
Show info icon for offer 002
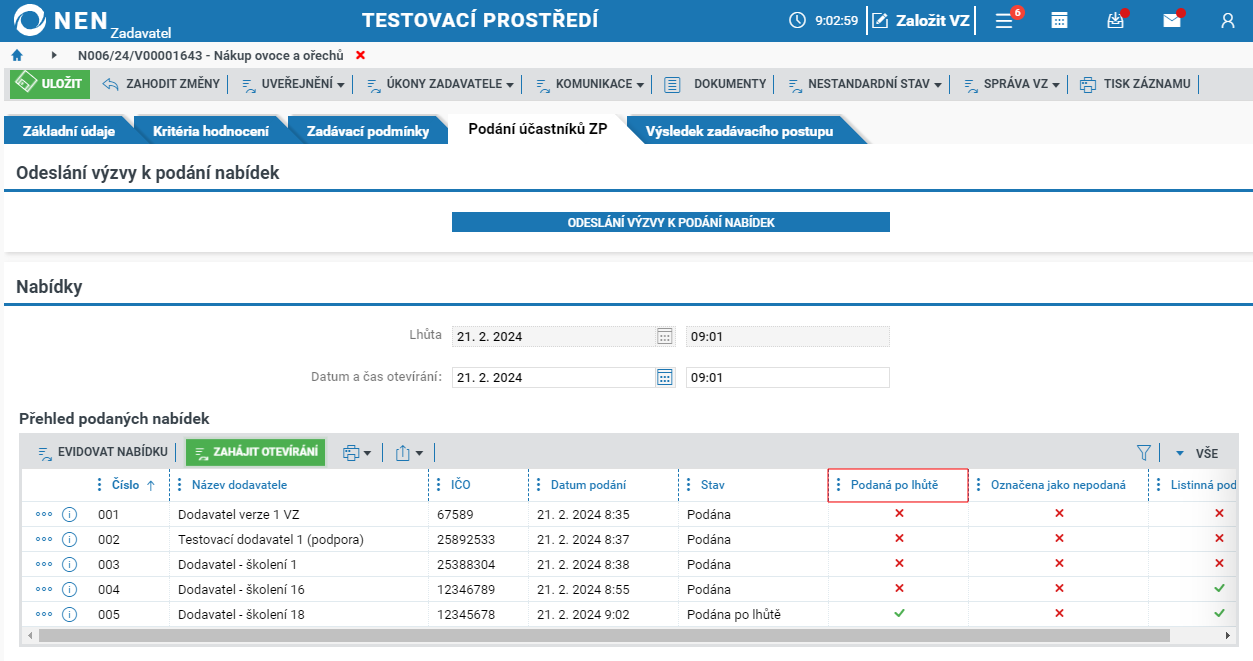pyautogui.click(x=70, y=539)
